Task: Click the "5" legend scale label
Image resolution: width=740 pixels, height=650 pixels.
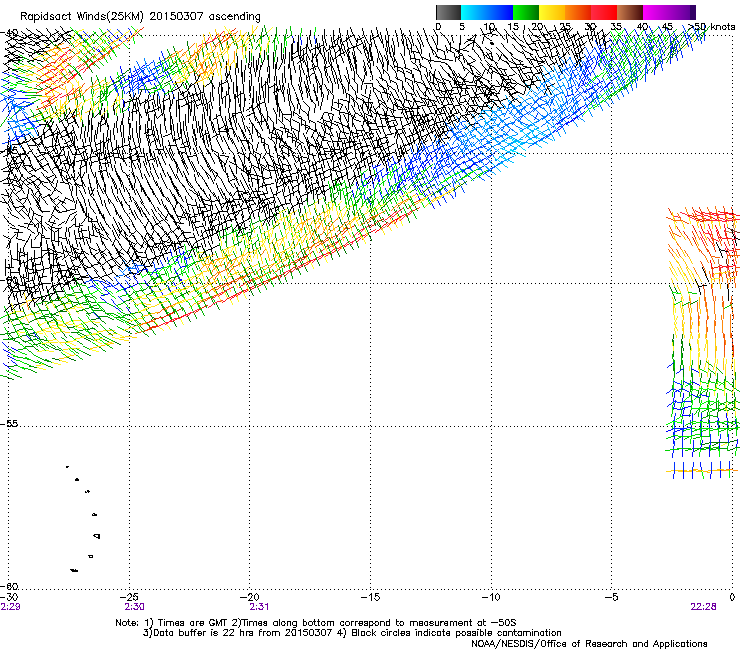Action: coord(462,26)
